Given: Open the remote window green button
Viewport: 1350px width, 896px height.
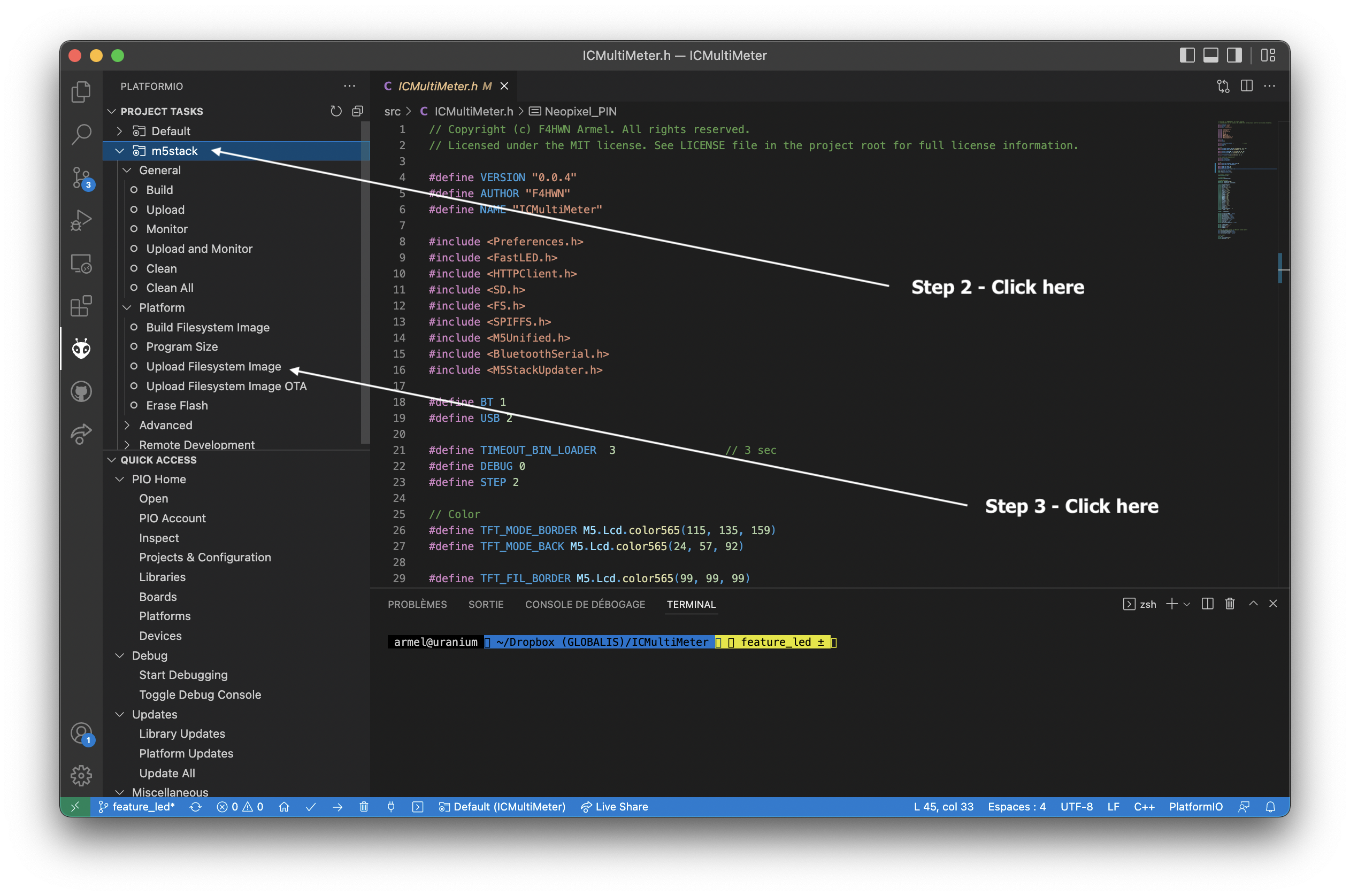Looking at the screenshot, I should (x=75, y=806).
